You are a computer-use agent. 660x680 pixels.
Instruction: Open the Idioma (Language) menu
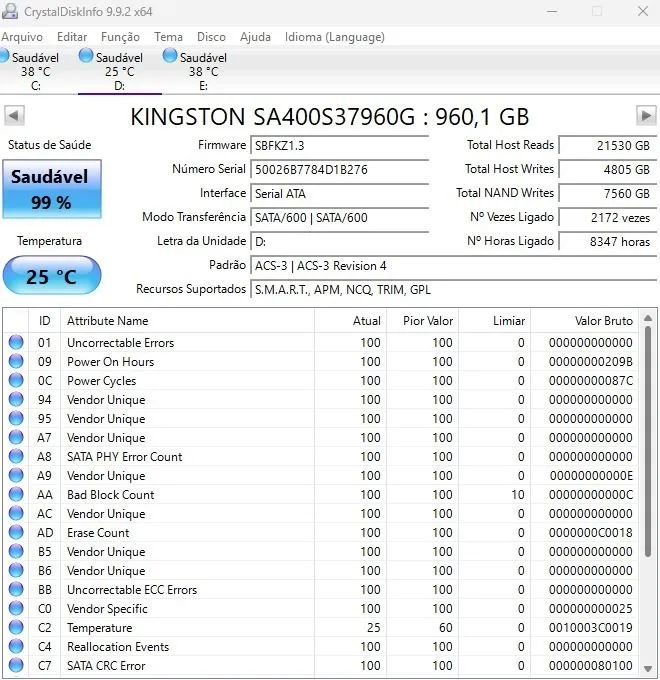(x=334, y=37)
